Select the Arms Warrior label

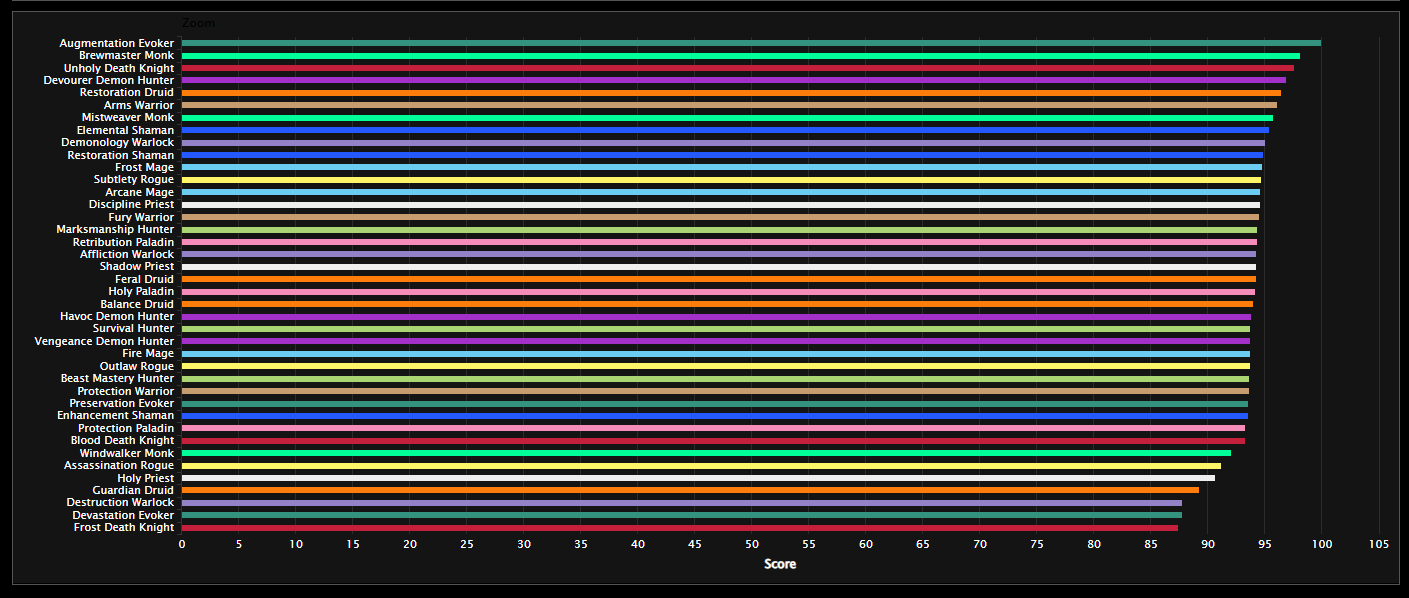[x=139, y=105]
